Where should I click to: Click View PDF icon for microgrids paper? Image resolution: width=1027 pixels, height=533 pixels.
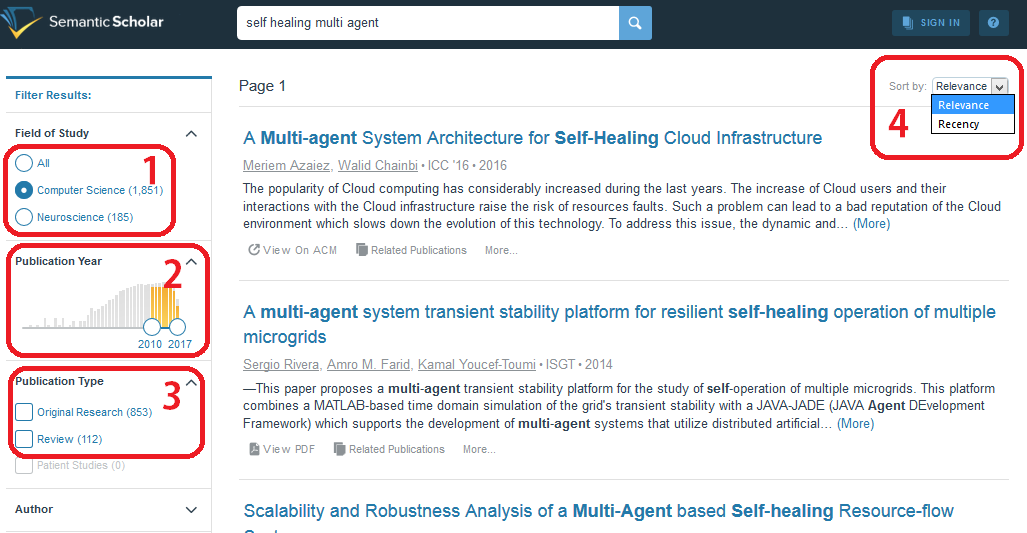click(x=255, y=449)
